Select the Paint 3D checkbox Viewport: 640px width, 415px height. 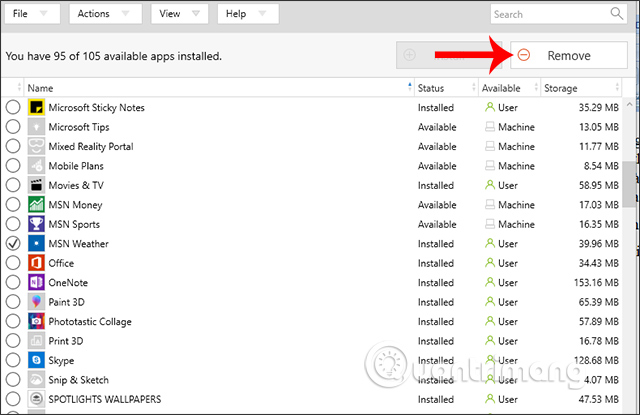tap(13, 302)
